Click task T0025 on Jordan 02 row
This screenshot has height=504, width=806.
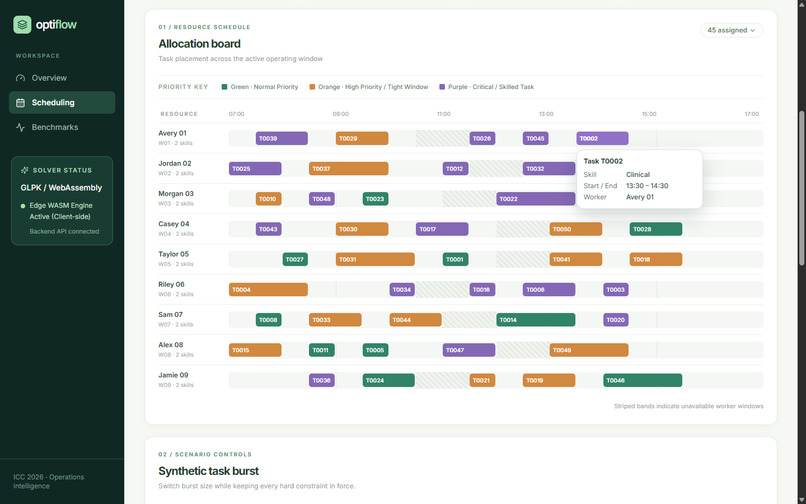(x=255, y=169)
